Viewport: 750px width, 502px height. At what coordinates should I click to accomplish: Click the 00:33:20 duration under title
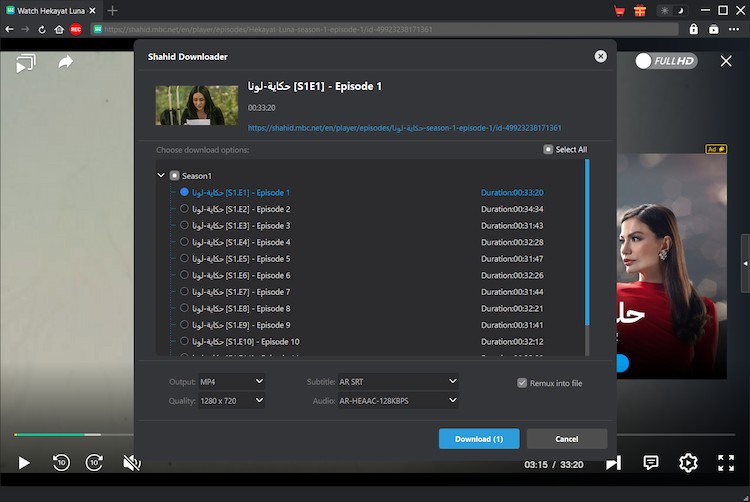coord(261,108)
